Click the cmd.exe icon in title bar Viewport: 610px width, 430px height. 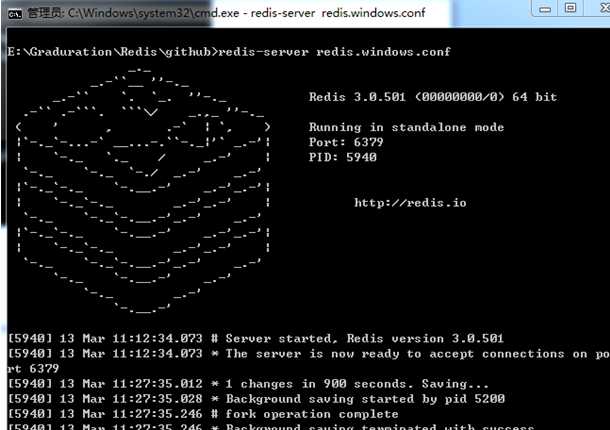coord(15,14)
